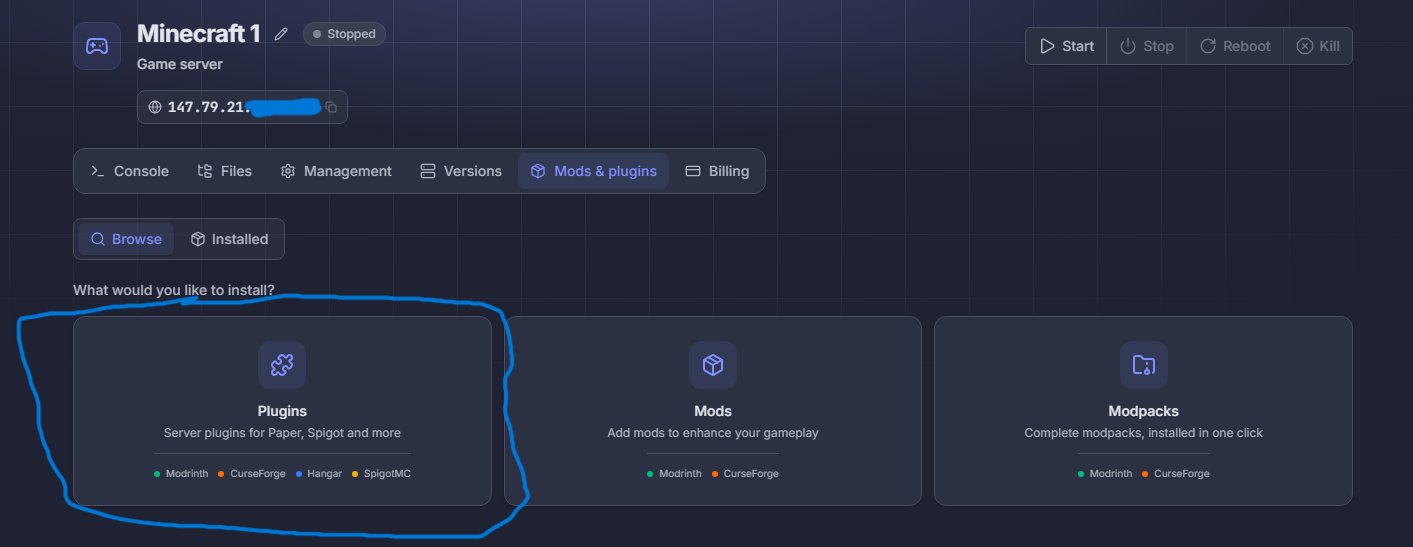1413x547 pixels.
Task: Click the globe icon beside the IP
Action: pos(155,107)
